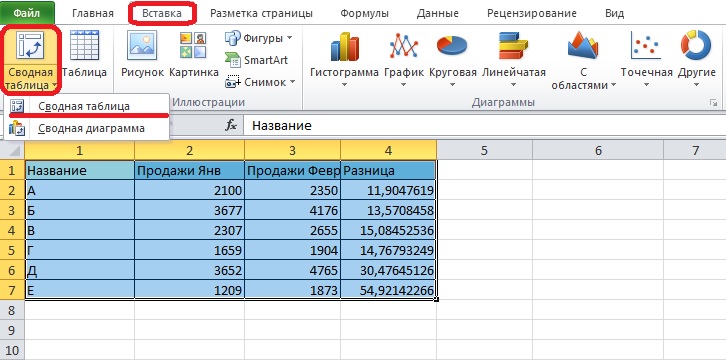Select the cell with value 1209
Image resolution: width=726 pixels, height=360 pixels.
[x=189, y=290]
